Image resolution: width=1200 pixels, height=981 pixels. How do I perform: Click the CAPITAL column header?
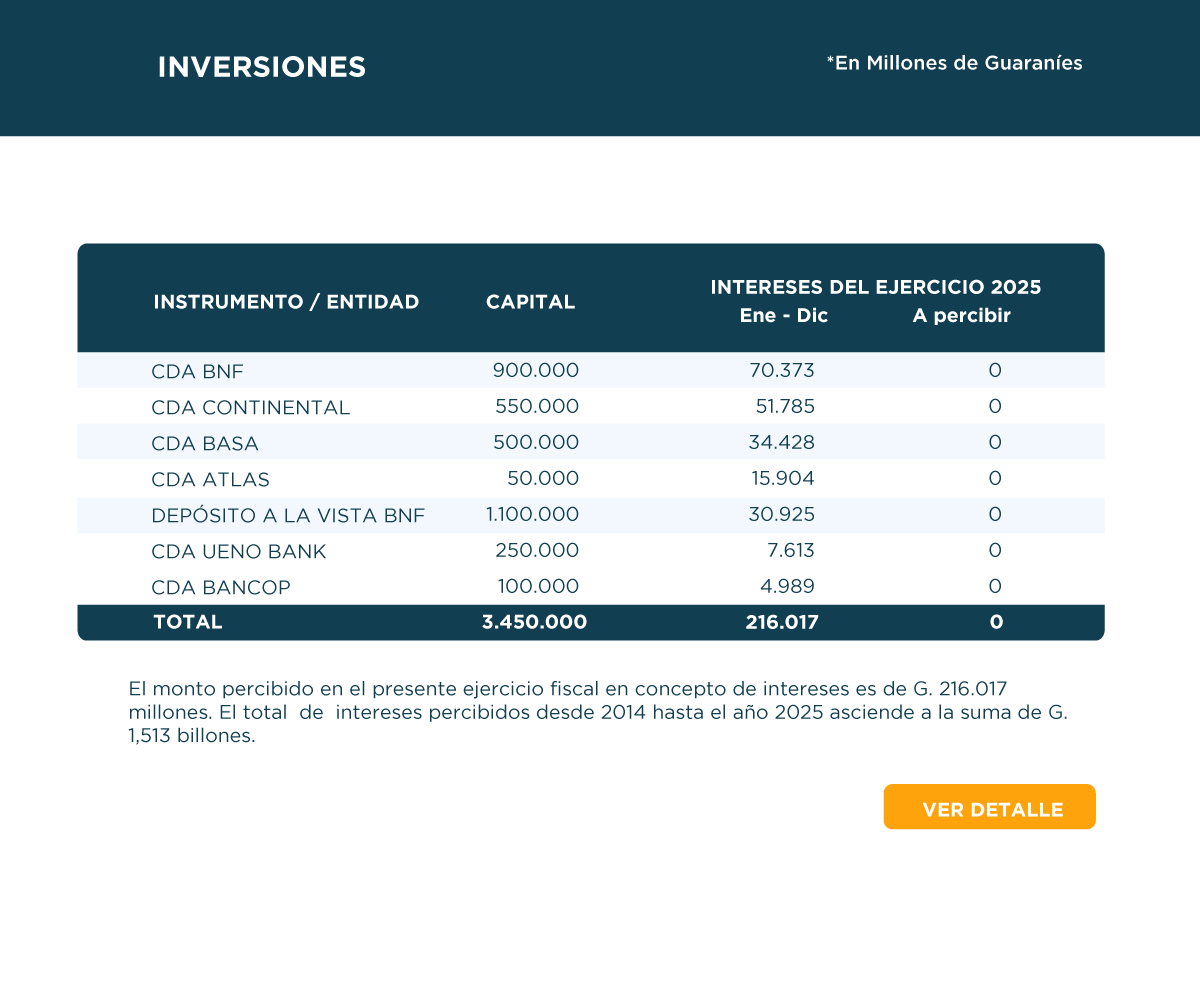point(530,302)
